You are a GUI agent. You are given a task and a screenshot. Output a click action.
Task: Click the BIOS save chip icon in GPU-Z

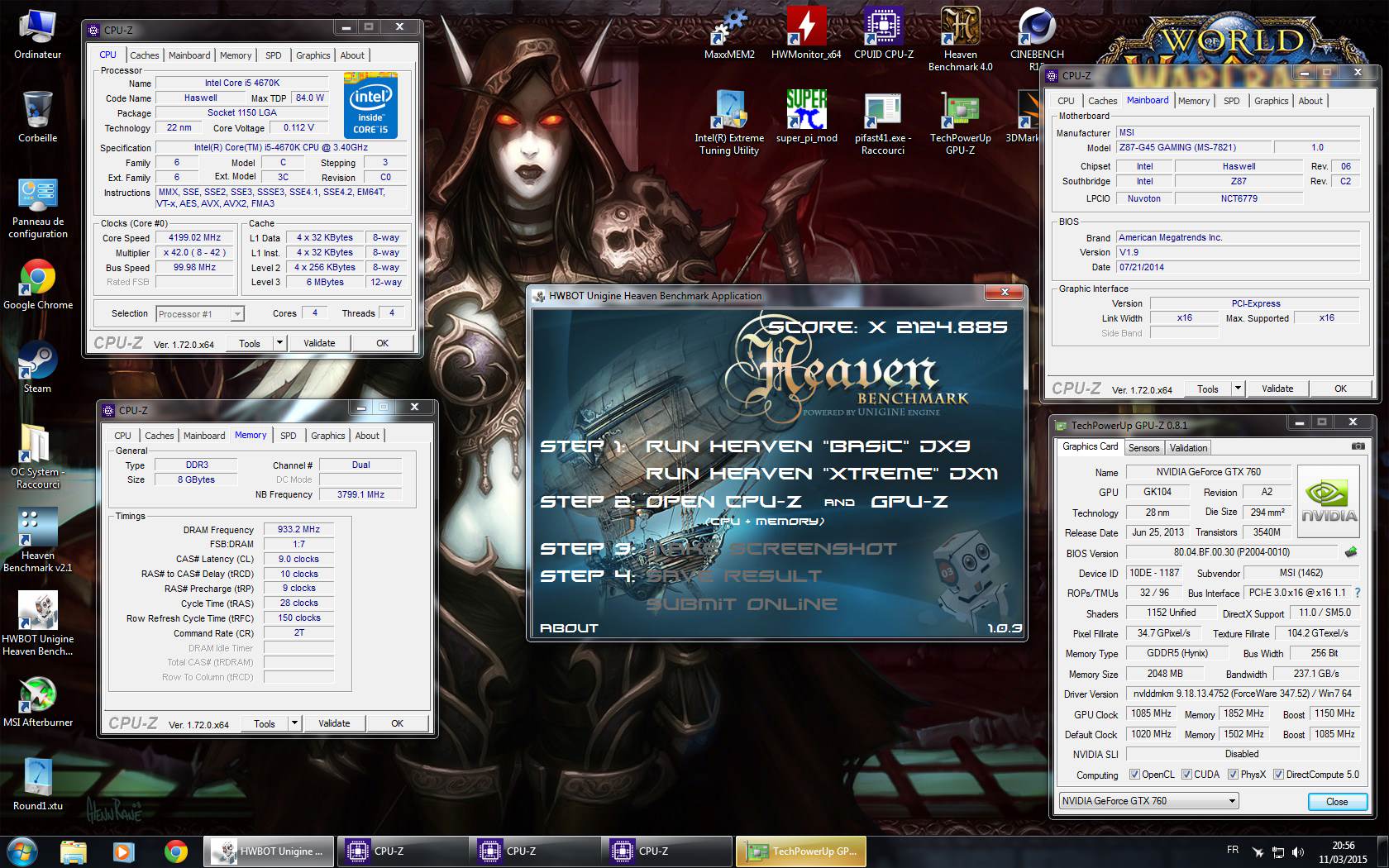click(1351, 551)
